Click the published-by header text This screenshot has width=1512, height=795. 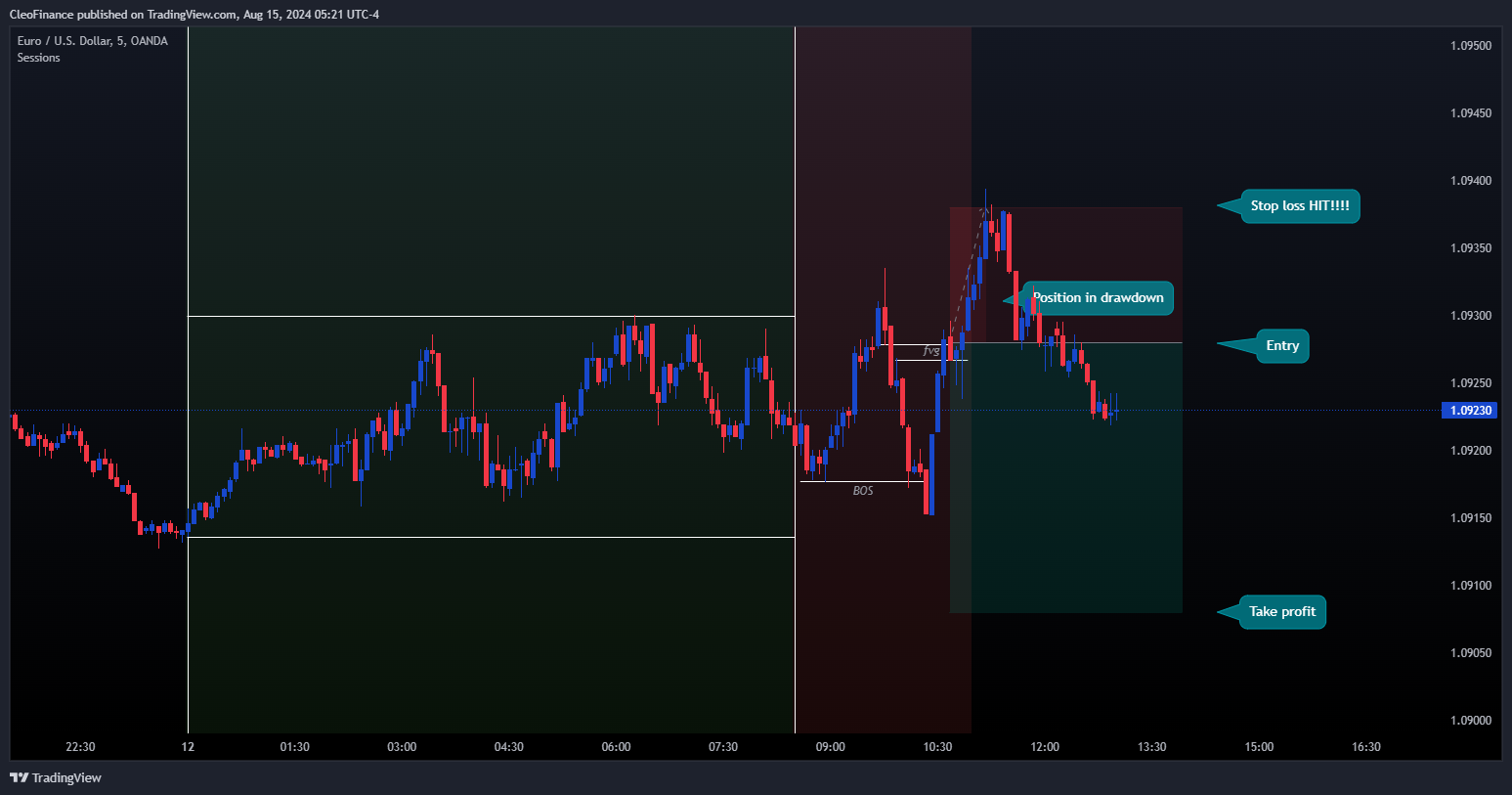194,15
